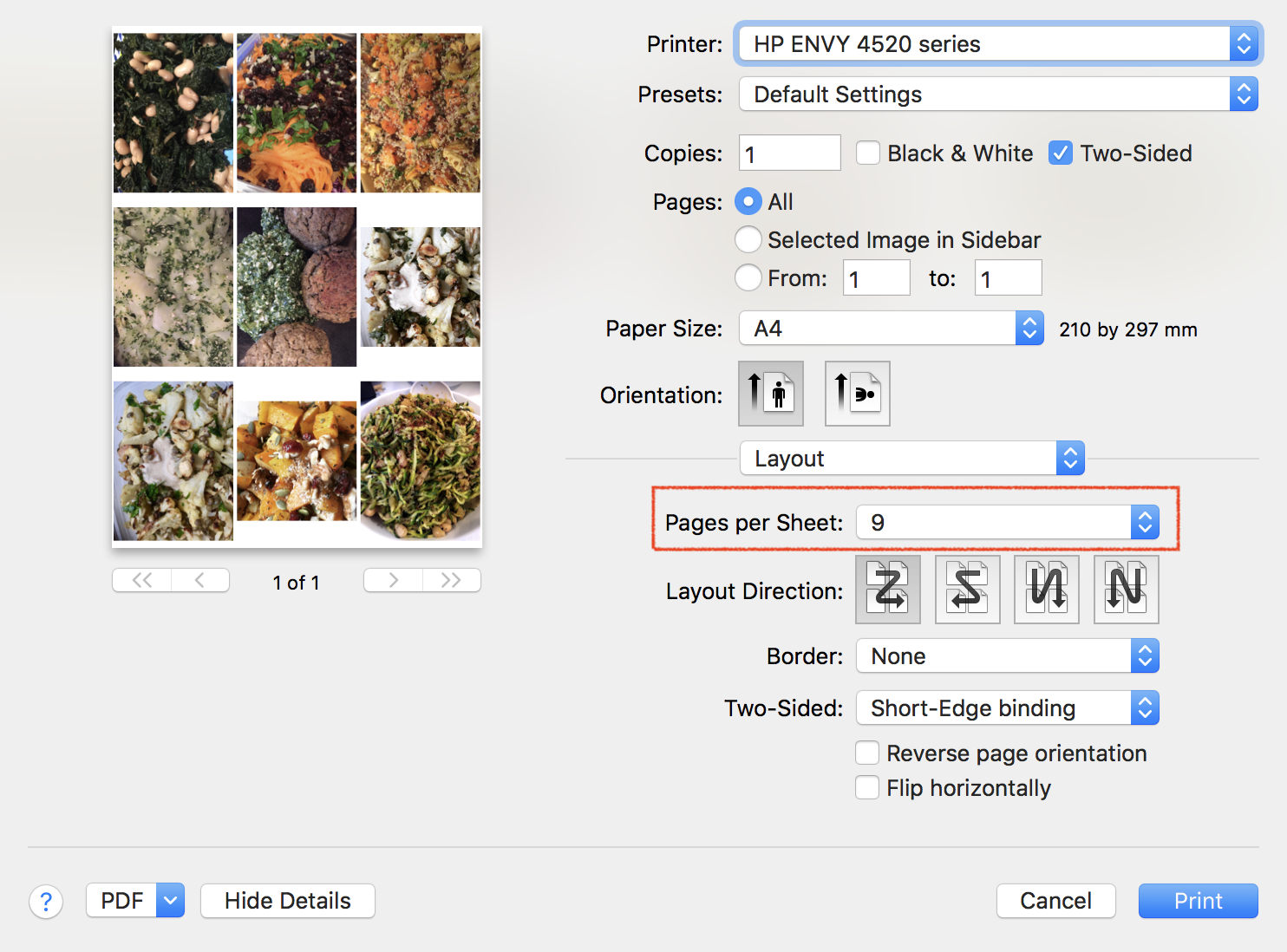The height and width of the screenshot is (952, 1287).
Task: Click the Copies input field
Action: tap(790, 153)
